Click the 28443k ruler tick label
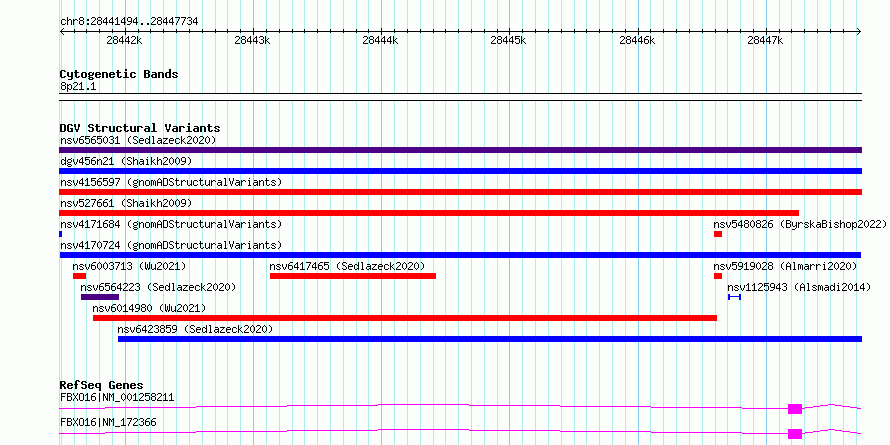 tap(253, 41)
